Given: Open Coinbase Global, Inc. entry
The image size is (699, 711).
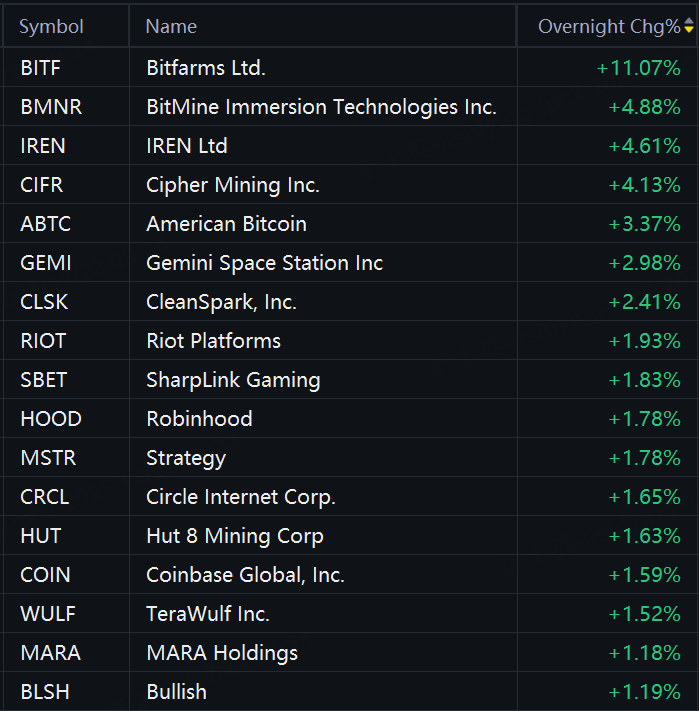Looking at the screenshot, I should 245,575.
